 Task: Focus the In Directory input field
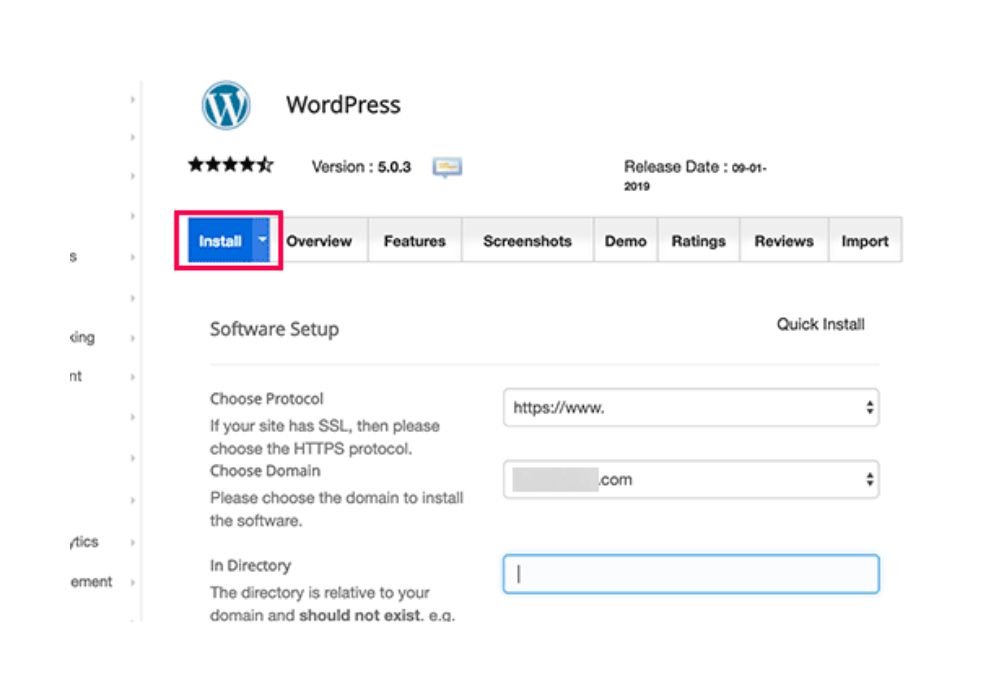pos(691,574)
